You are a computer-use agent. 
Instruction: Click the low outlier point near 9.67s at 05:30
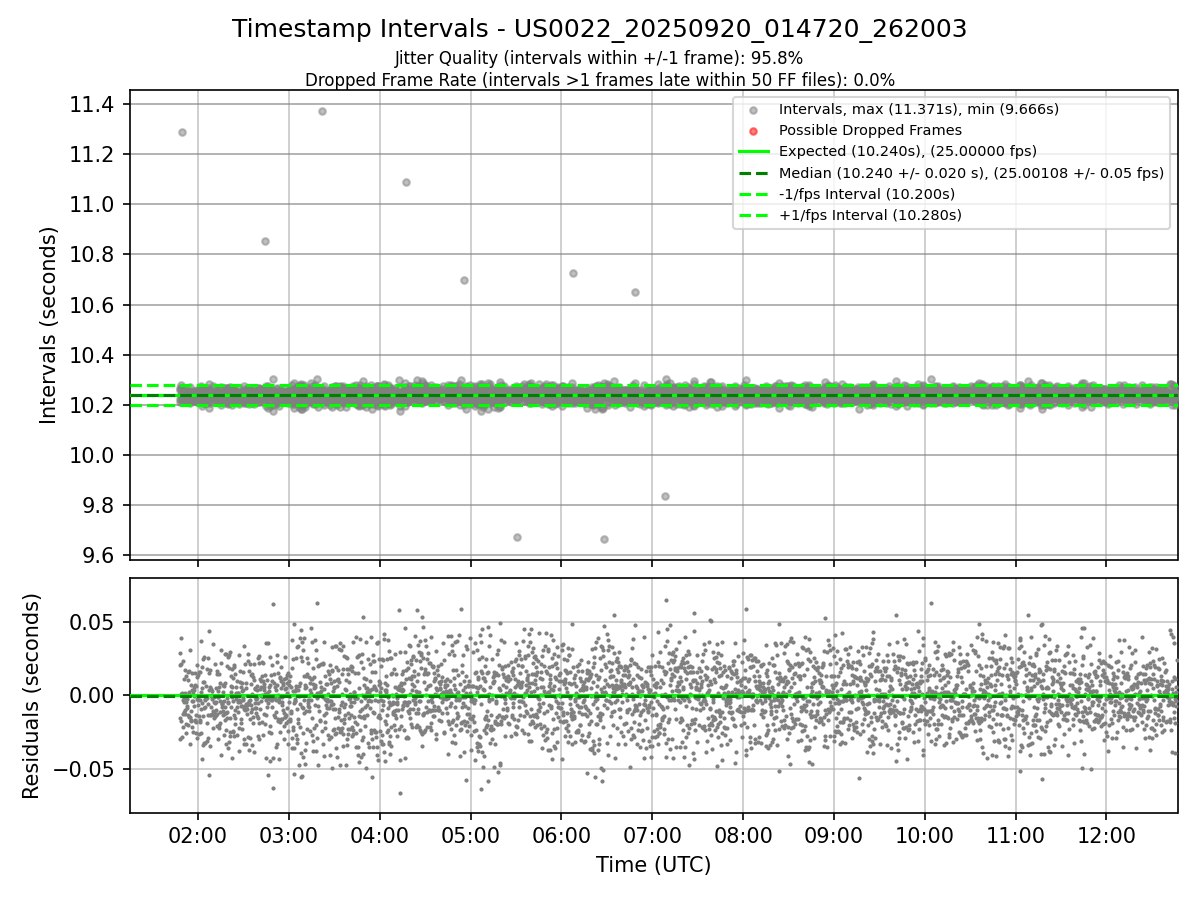(x=517, y=537)
